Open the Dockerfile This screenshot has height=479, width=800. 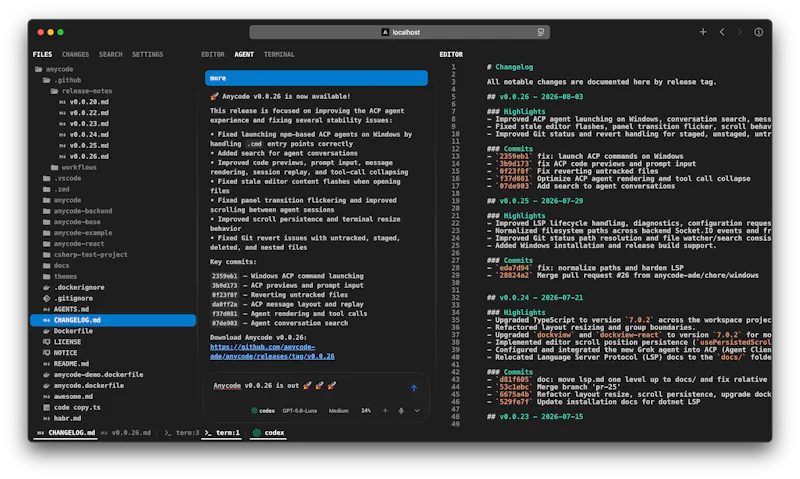point(68,331)
